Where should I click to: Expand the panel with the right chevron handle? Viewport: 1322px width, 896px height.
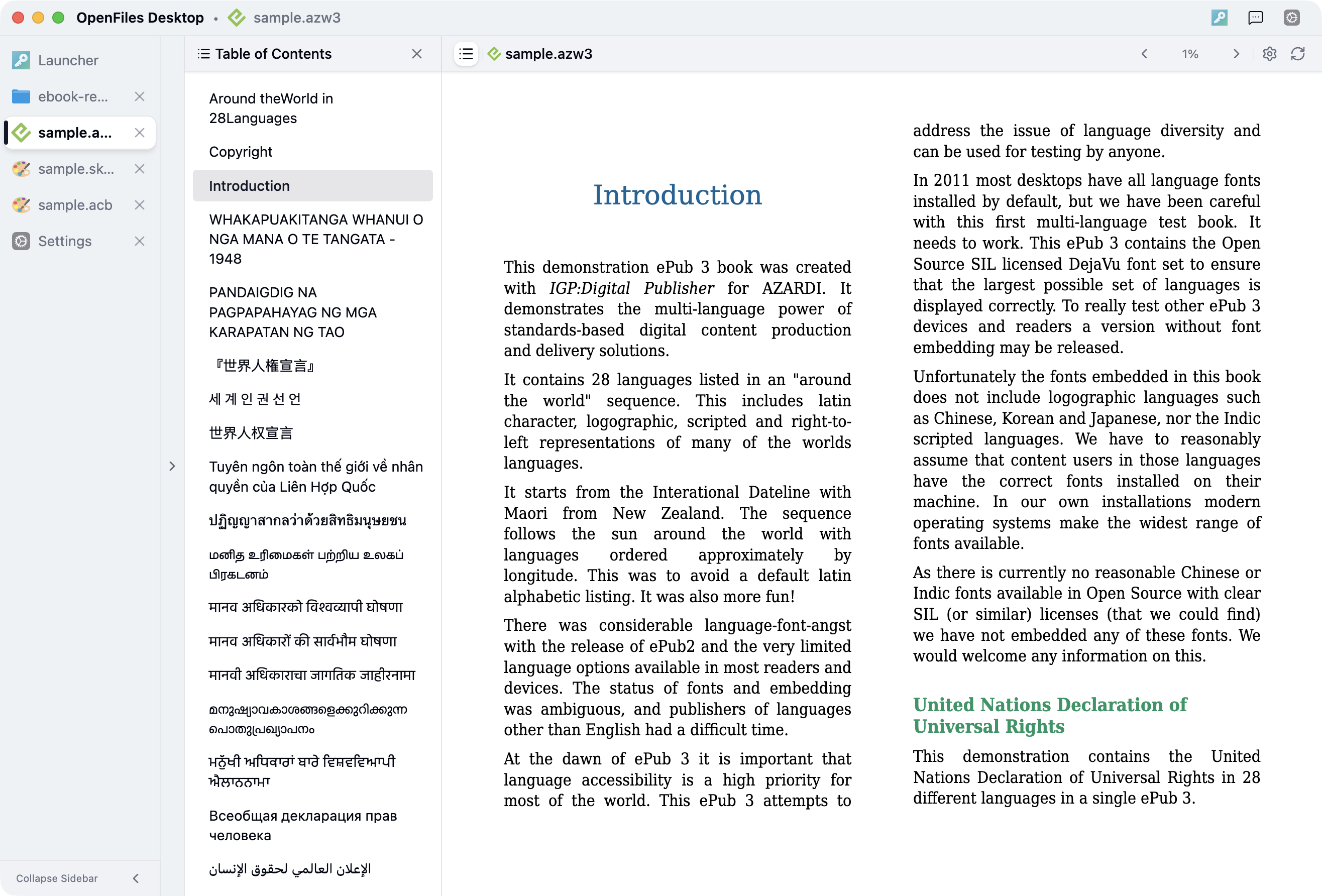pyautogui.click(x=172, y=467)
